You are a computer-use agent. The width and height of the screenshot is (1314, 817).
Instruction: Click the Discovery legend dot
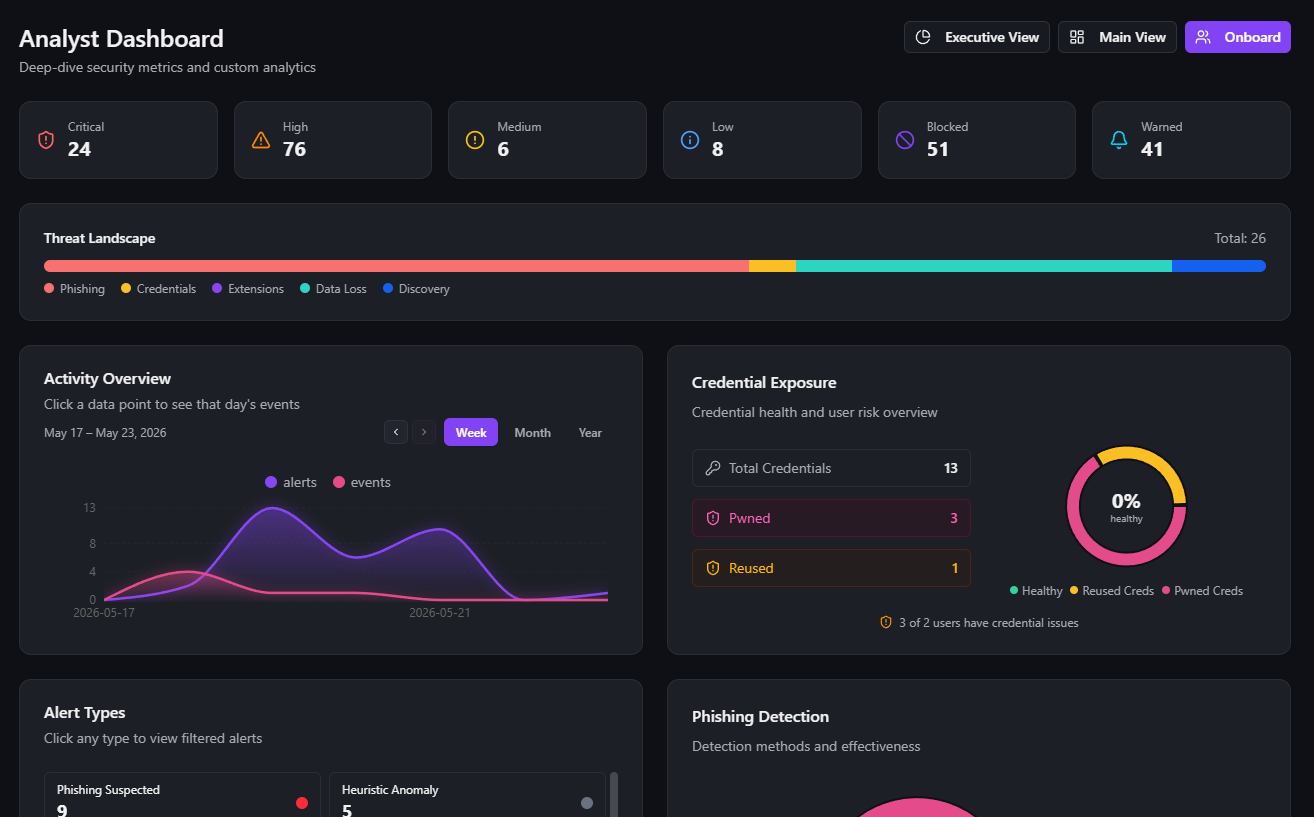(388, 288)
